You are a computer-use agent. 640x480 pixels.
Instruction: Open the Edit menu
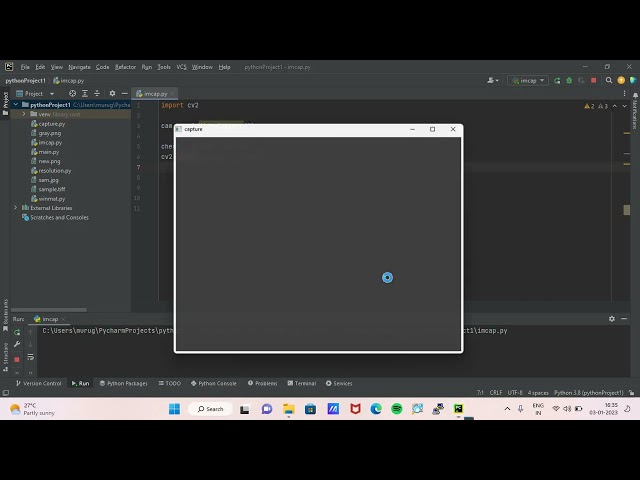tap(40, 67)
